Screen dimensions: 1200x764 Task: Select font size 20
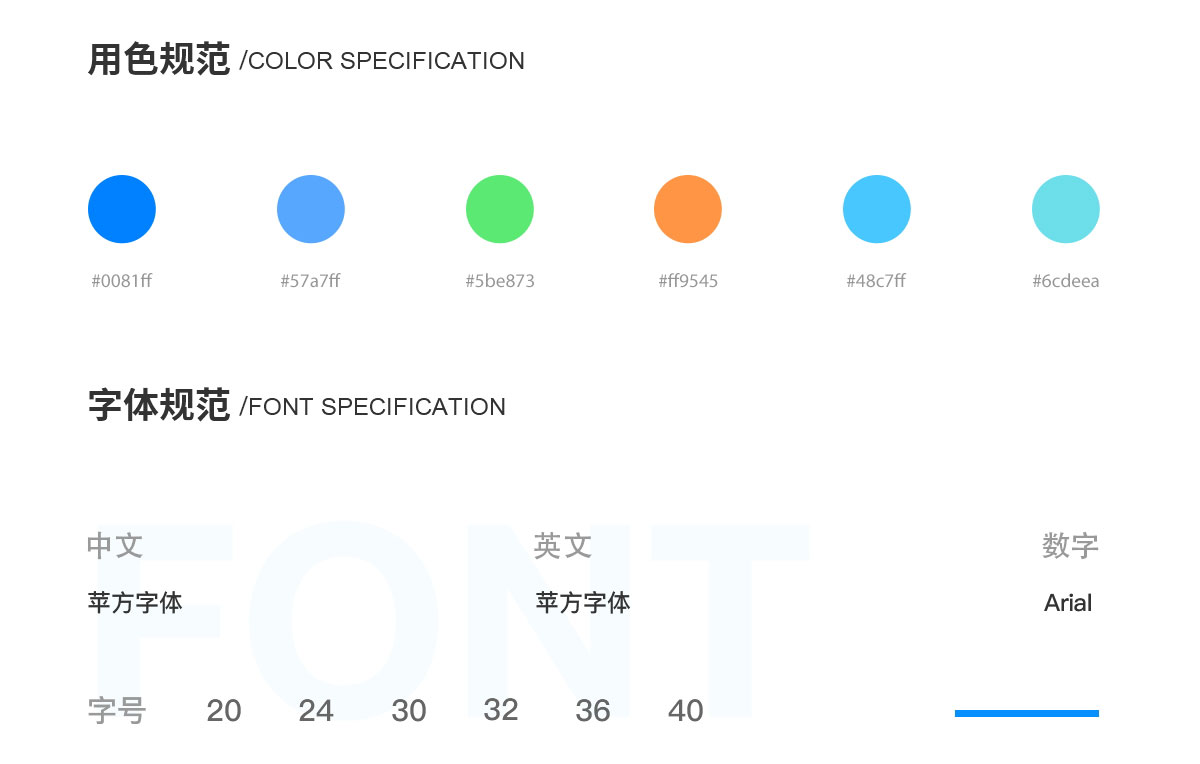pyautogui.click(x=224, y=711)
